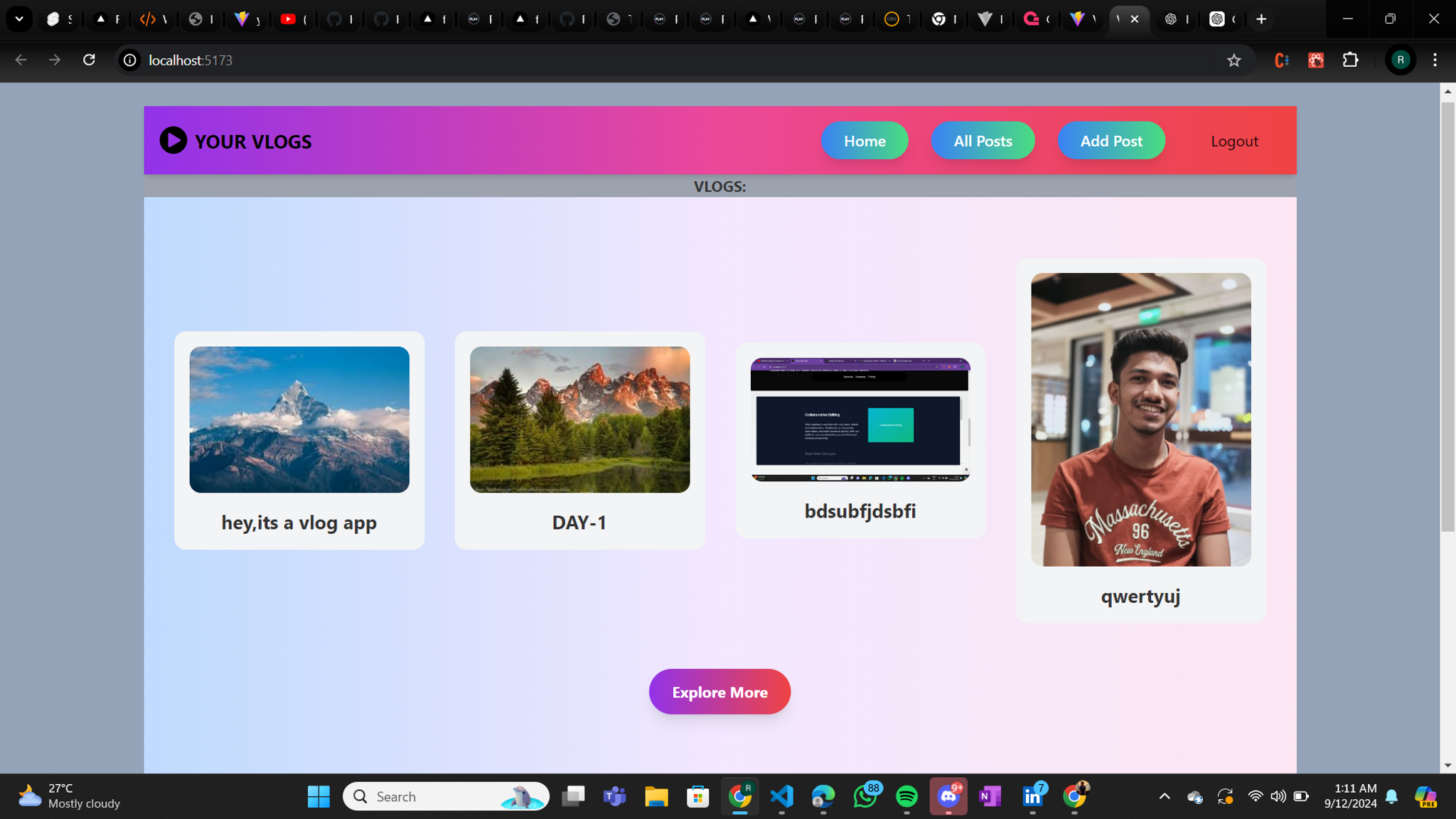Toggle the browser bookmark star icon
The image size is (1456, 819).
point(1234,60)
